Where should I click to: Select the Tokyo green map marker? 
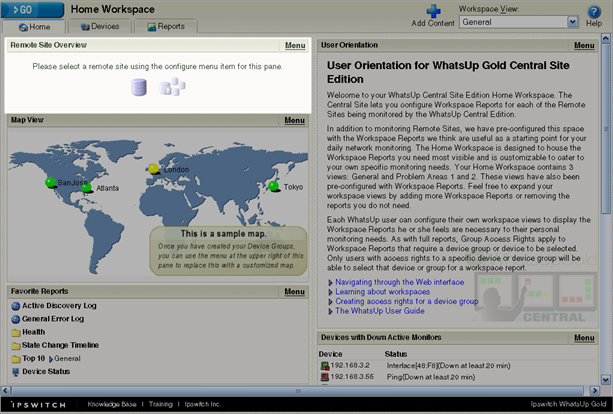[274, 186]
